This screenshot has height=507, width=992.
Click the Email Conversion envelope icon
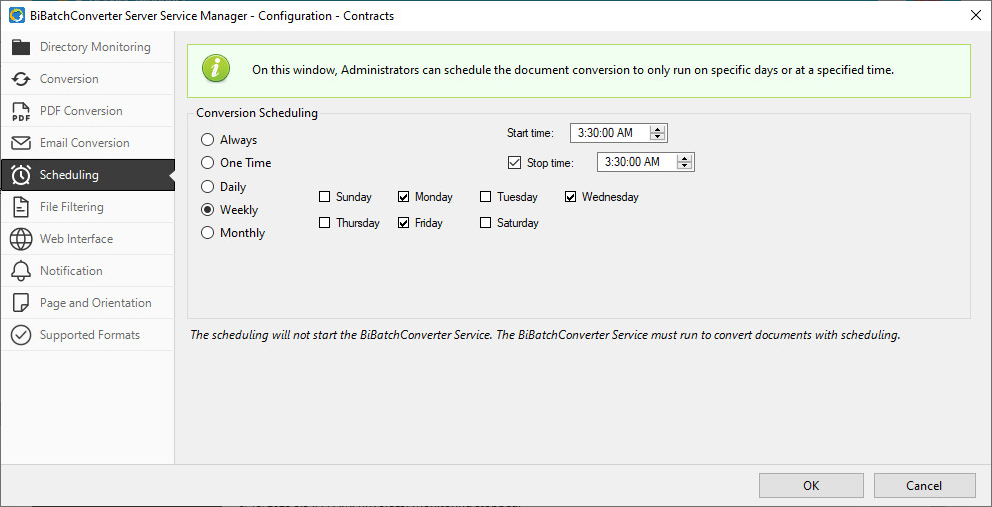[x=21, y=143]
